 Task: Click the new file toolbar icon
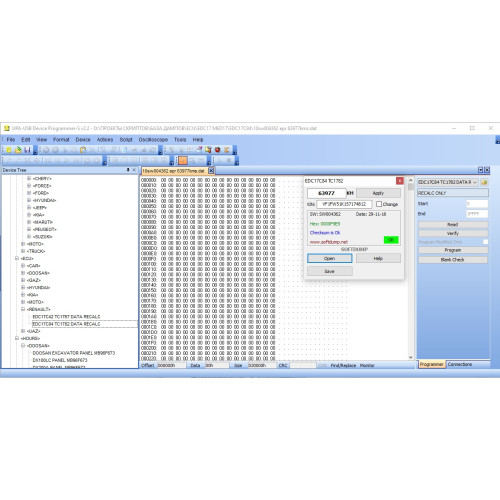pyautogui.click(x=9, y=150)
